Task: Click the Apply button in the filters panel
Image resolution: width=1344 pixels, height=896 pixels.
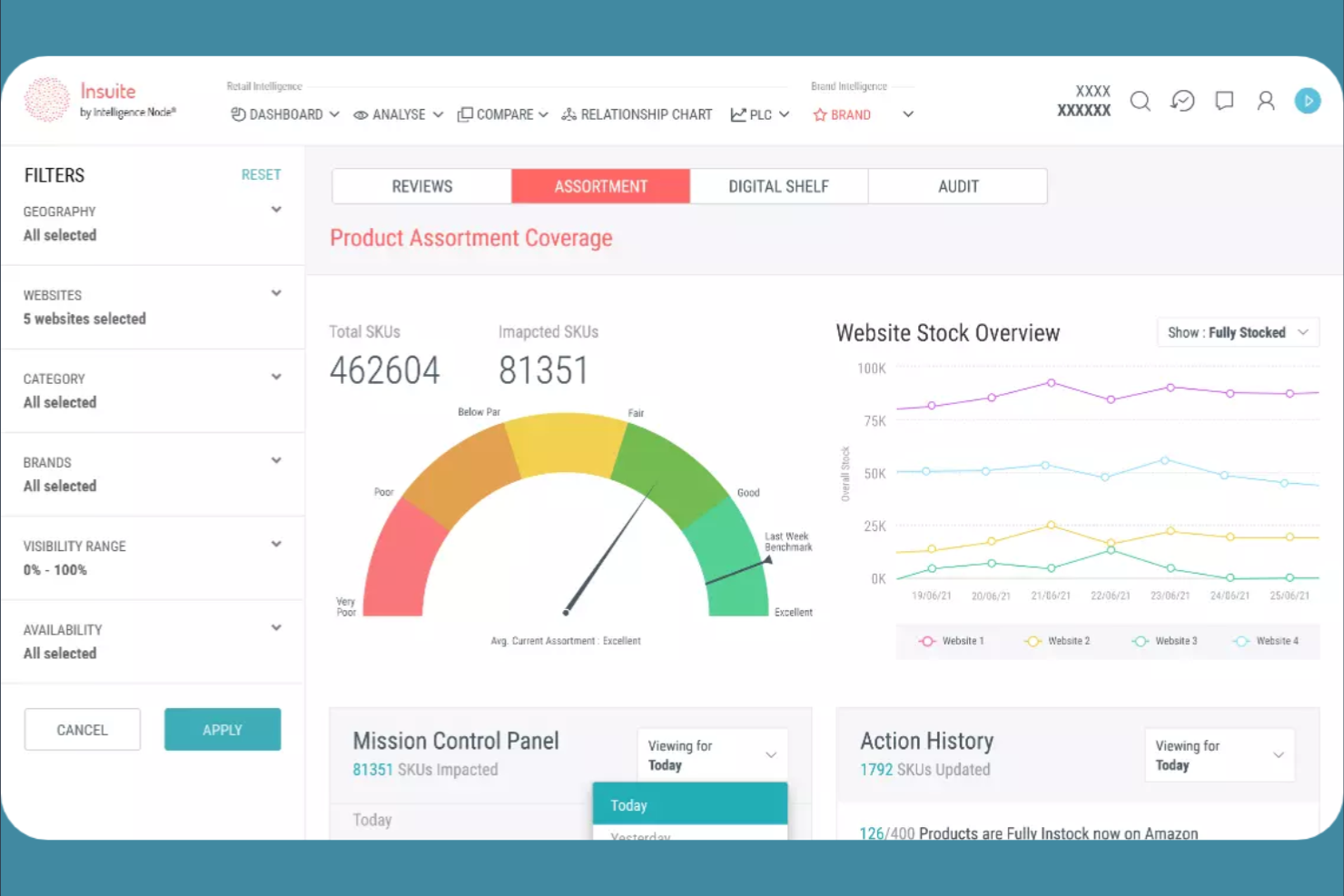Action: pos(222,729)
